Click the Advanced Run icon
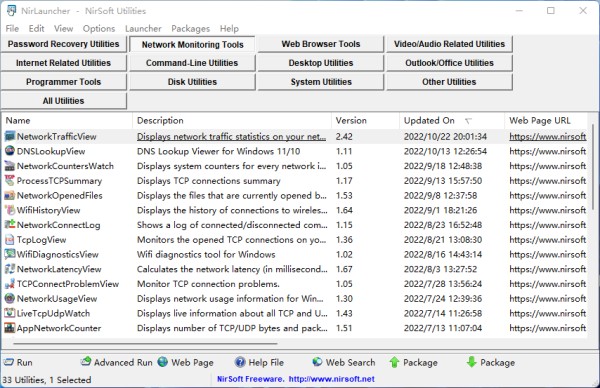Image resolution: width=600 pixels, height=388 pixels. click(86, 362)
